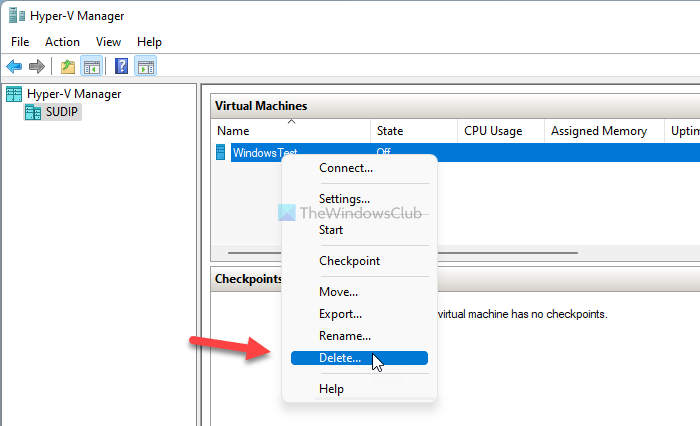Click the Hyper-V Manager title bar icon
Viewport: 700px width, 426px height.
[x=17, y=16]
